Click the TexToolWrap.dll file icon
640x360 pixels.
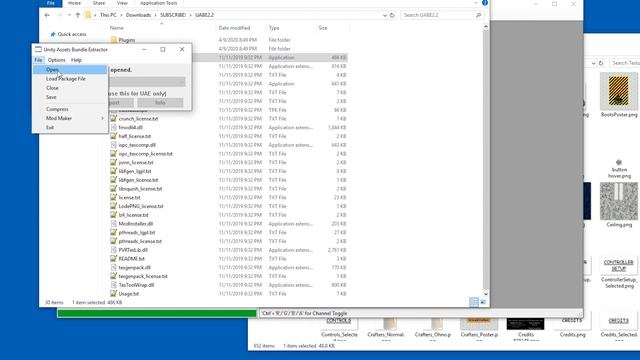coord(113,285)
